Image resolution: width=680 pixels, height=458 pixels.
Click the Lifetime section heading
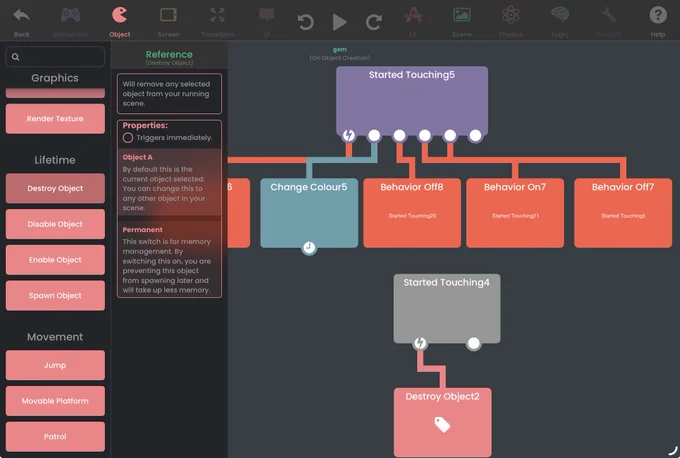pos(55,160)
